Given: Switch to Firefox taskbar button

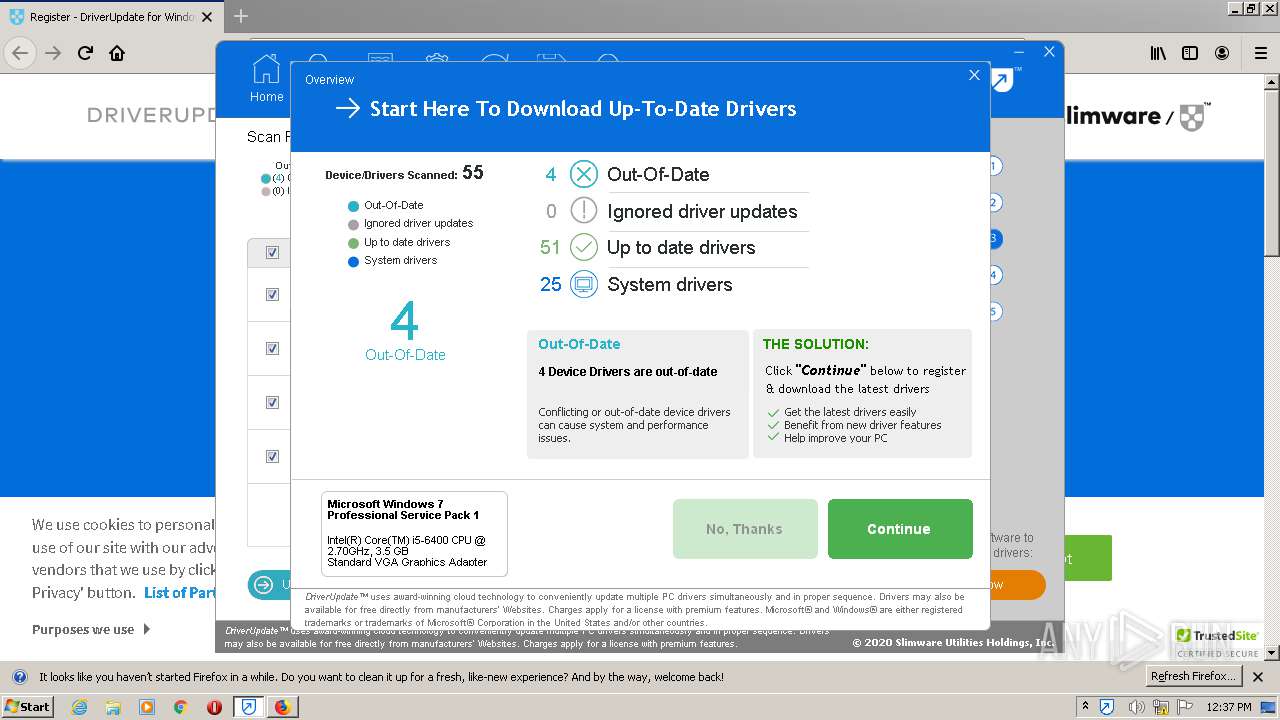Looking at the screenshot, I should (x=282, y=707).
